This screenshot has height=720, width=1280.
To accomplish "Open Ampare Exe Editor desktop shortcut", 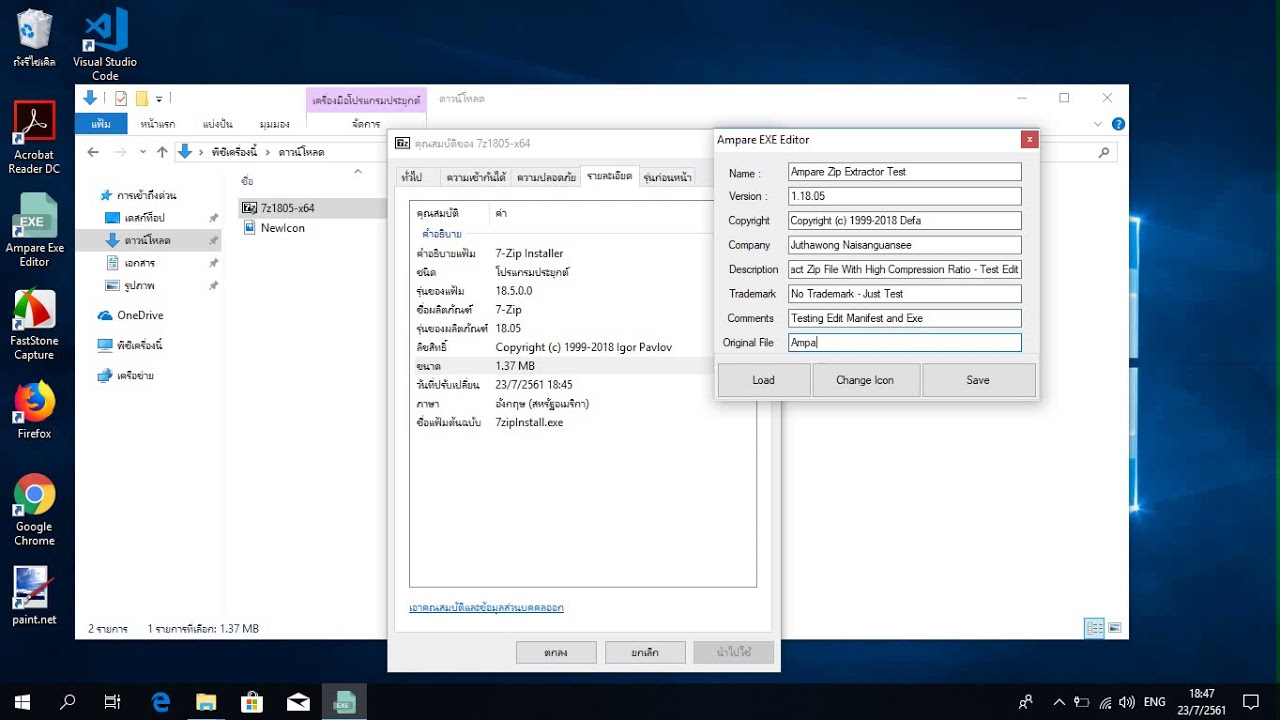I will pos(34,230).
